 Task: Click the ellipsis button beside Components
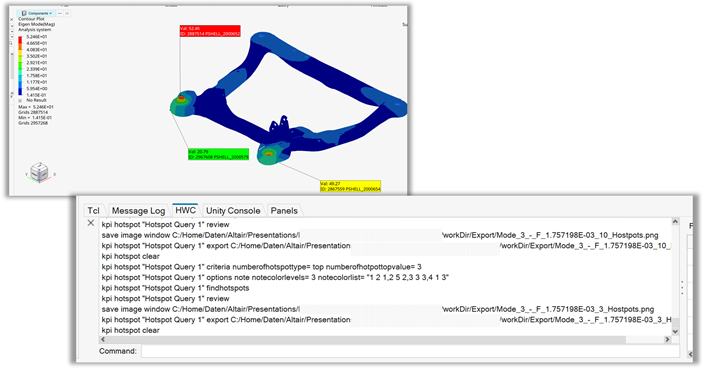pos(60,13)
